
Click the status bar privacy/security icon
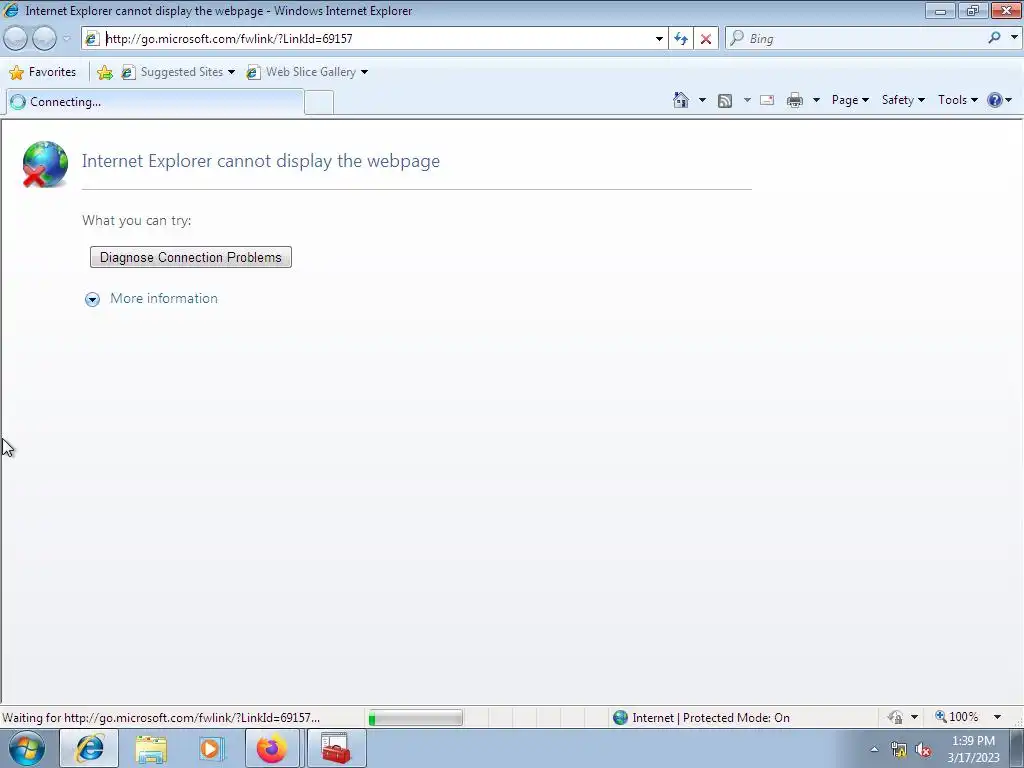point(895,718)
